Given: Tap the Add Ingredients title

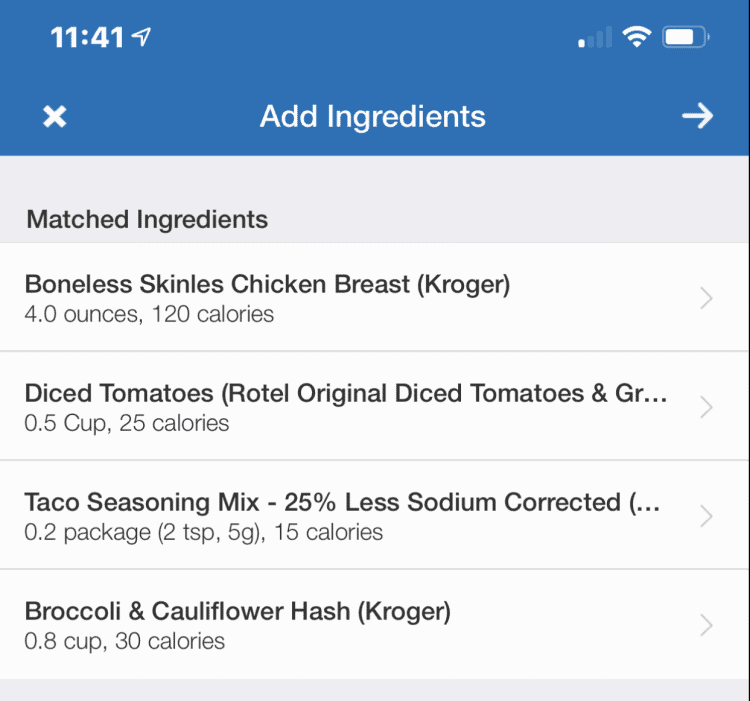Looking at the screenshot, I should (x=373, y=116).
